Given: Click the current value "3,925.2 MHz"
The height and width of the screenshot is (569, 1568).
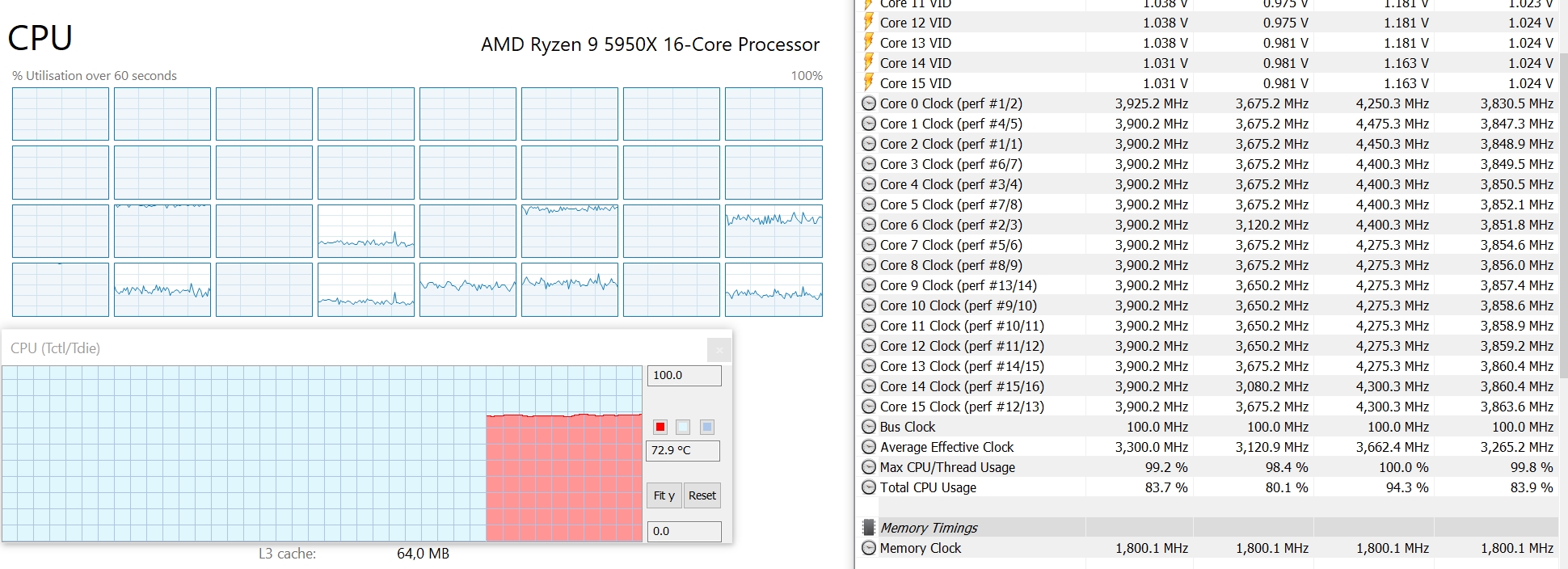Looking at the screenshot, I should (x=1151, y=103).
